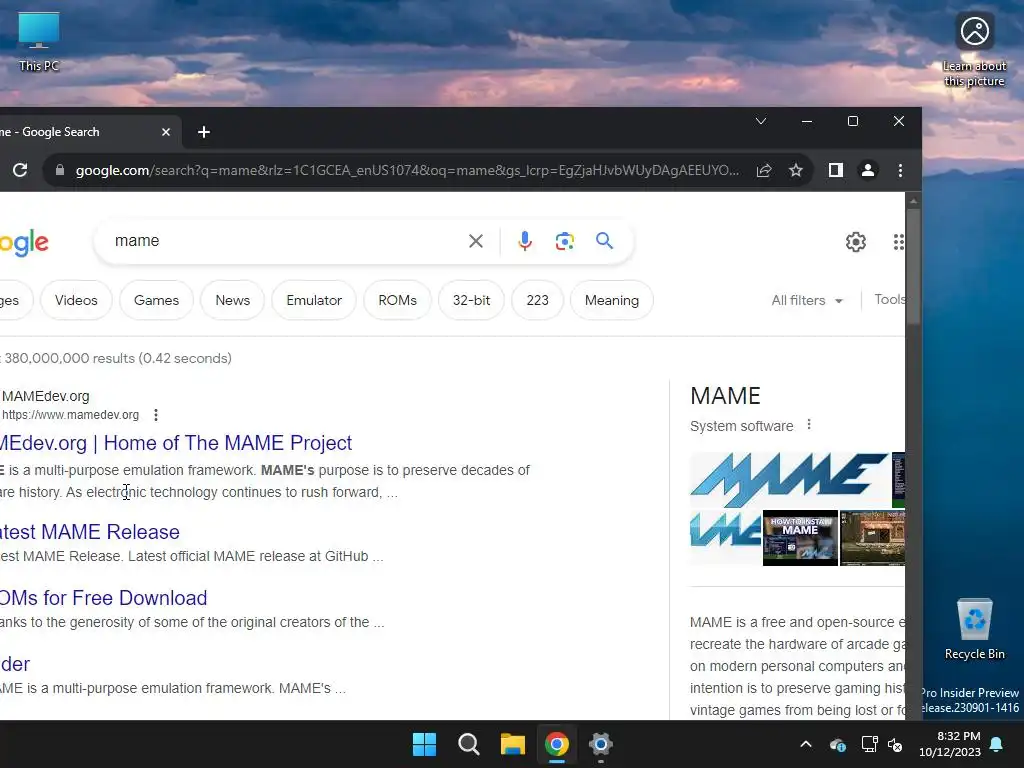Start voice search with microphone icon
Screen dimensions: 1024x768
click(x=524, y=241)
